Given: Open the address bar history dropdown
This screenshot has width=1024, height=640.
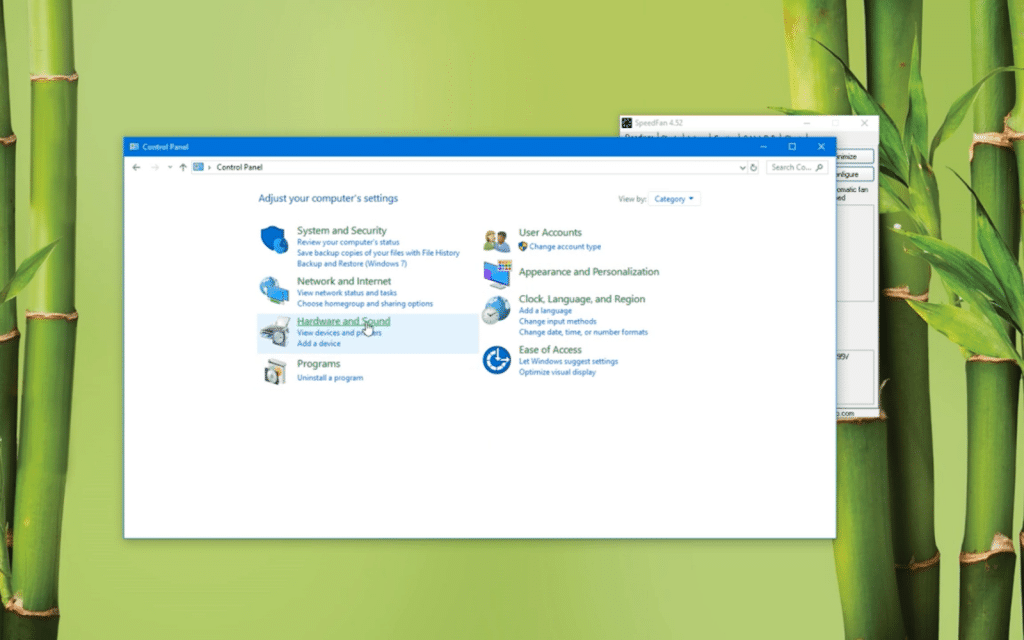Looking at the screenshot, I should pos(742,168).
